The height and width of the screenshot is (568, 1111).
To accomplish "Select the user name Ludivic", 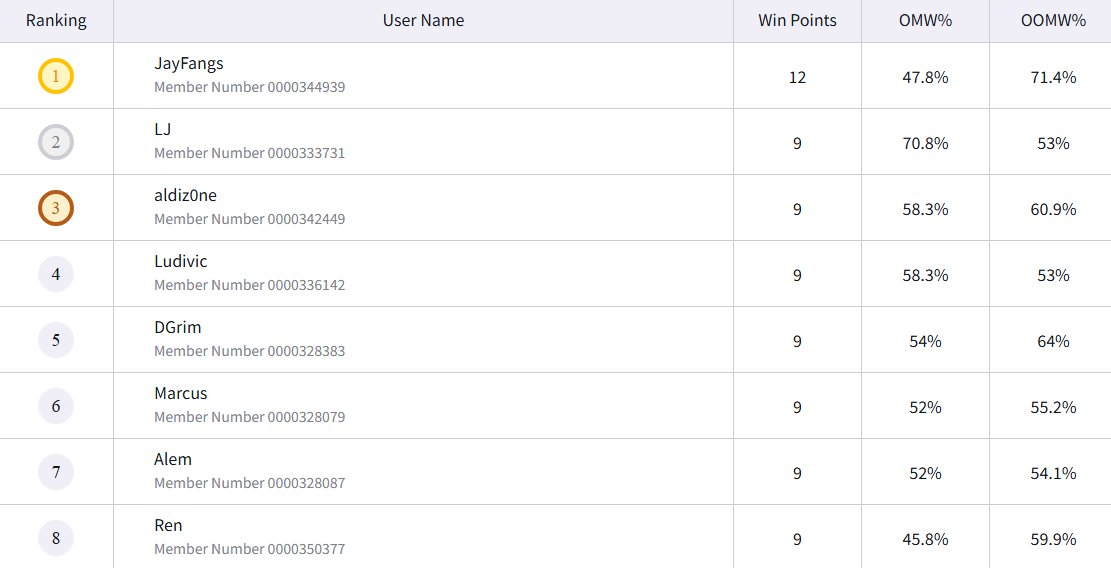I will [x=181, y=261].
